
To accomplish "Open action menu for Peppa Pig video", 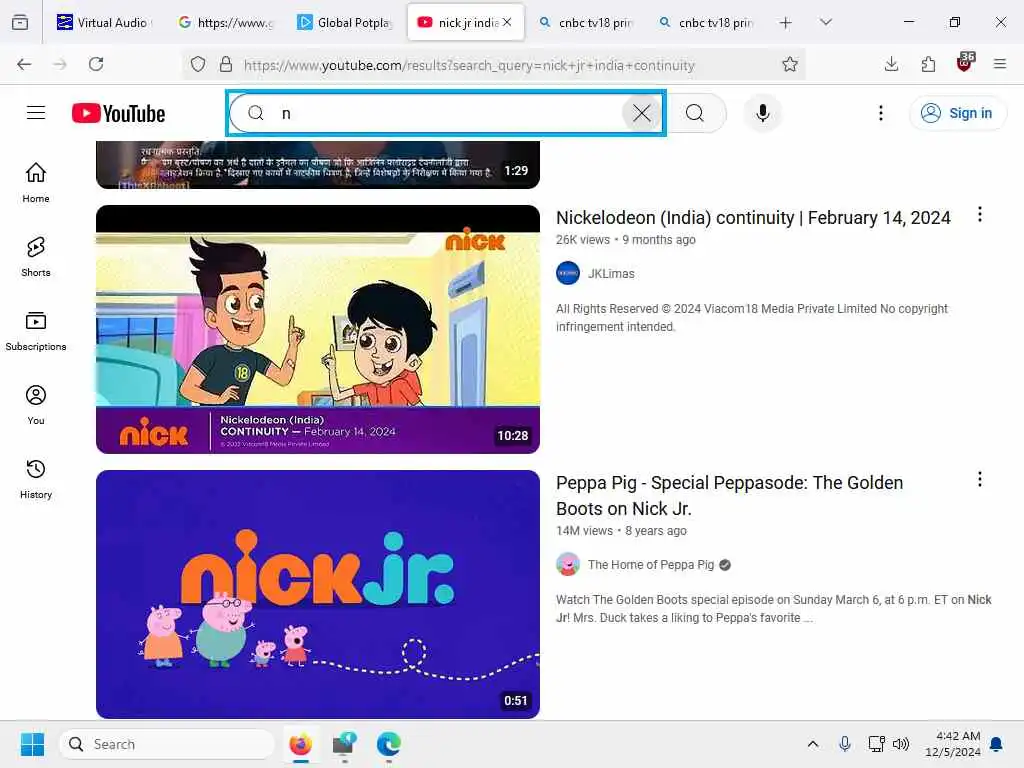I will 979,479.
